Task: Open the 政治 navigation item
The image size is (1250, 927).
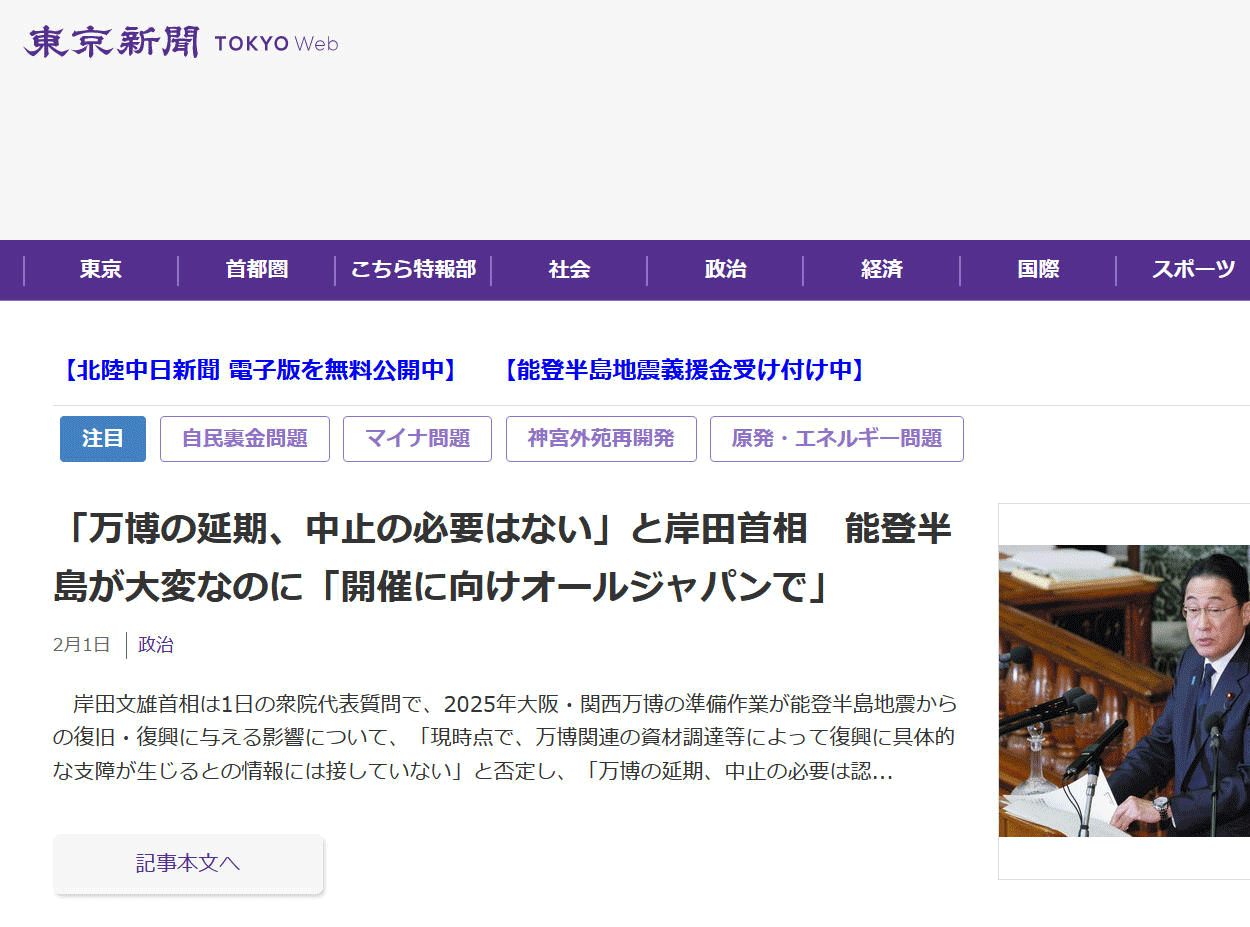Action: 725,270
